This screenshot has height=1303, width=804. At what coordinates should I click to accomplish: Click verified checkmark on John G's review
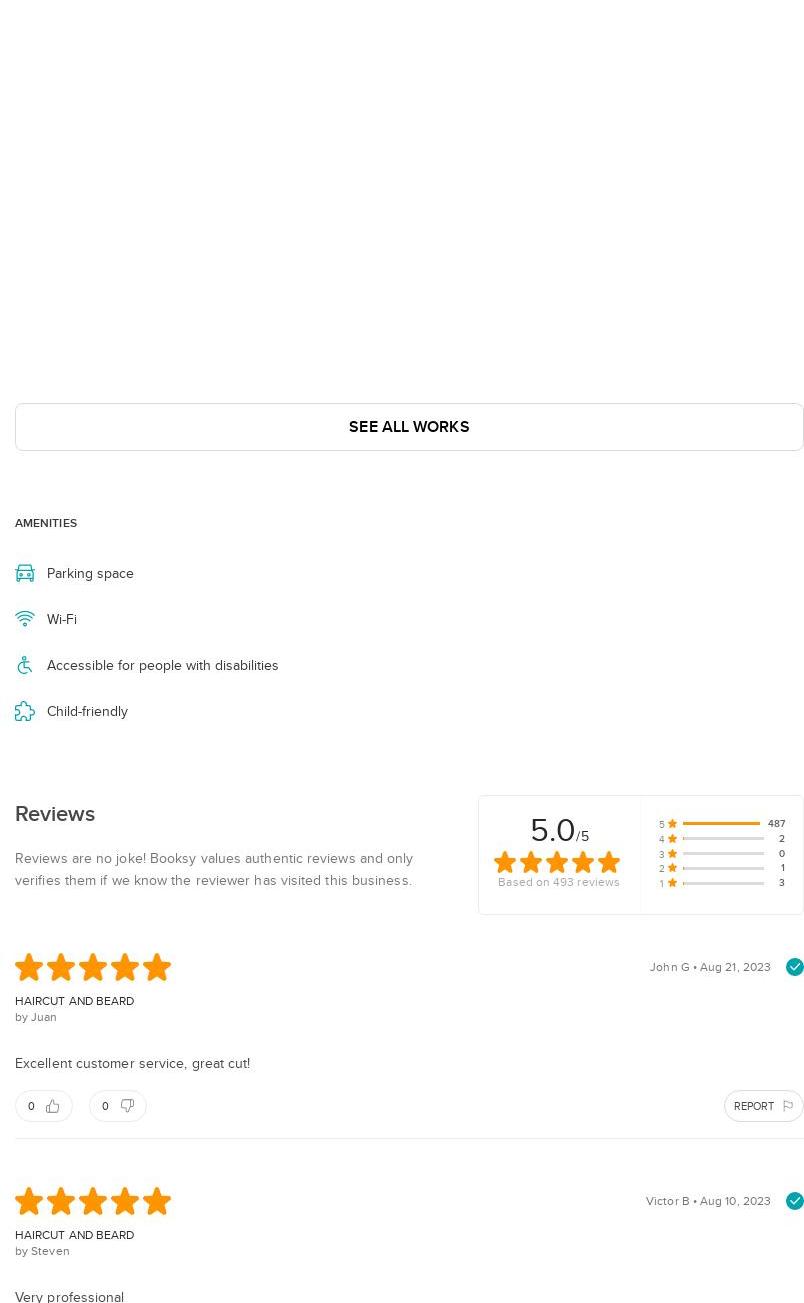click(x=795, y=967)
